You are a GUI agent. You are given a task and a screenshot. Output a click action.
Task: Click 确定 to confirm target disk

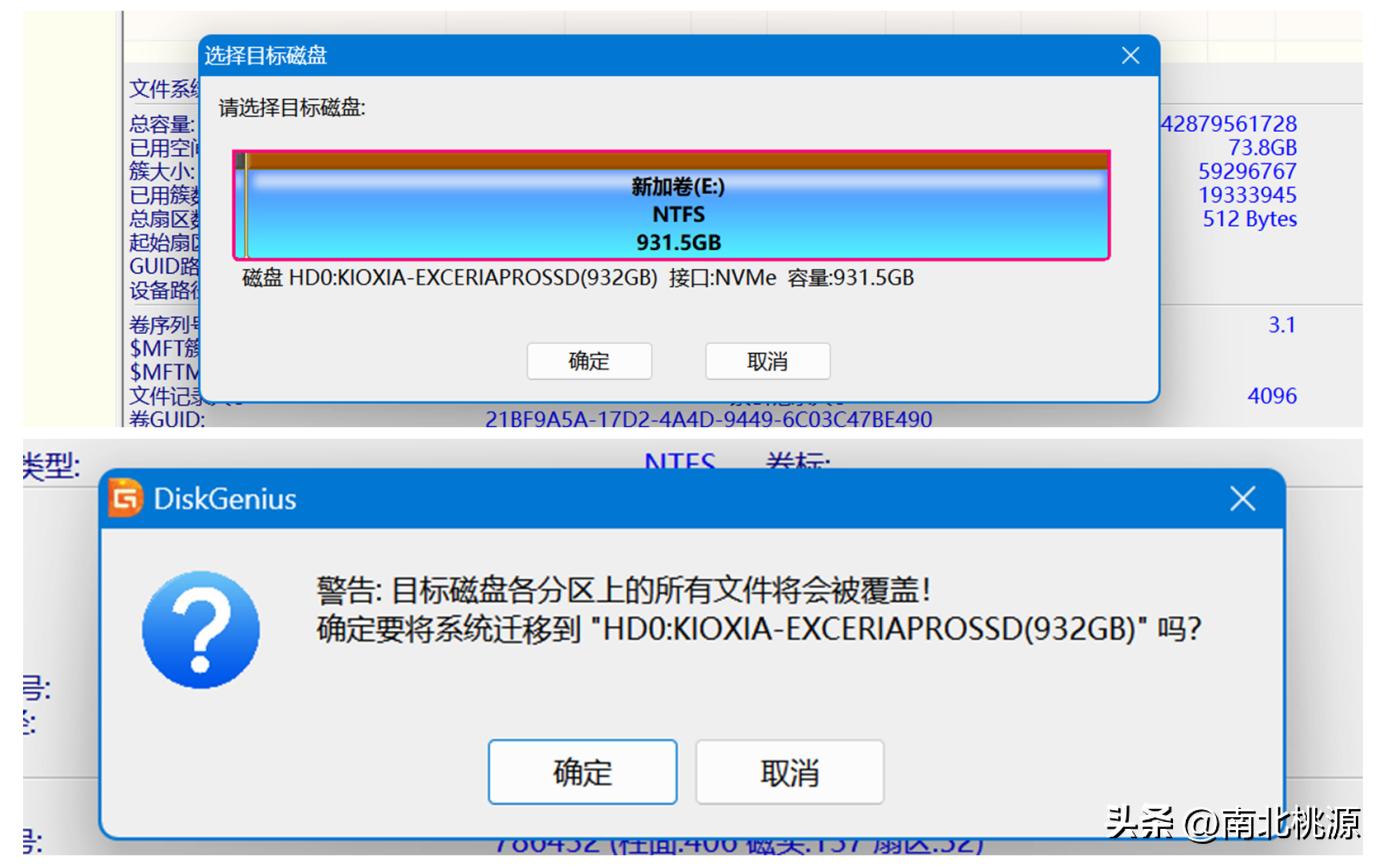589,361
